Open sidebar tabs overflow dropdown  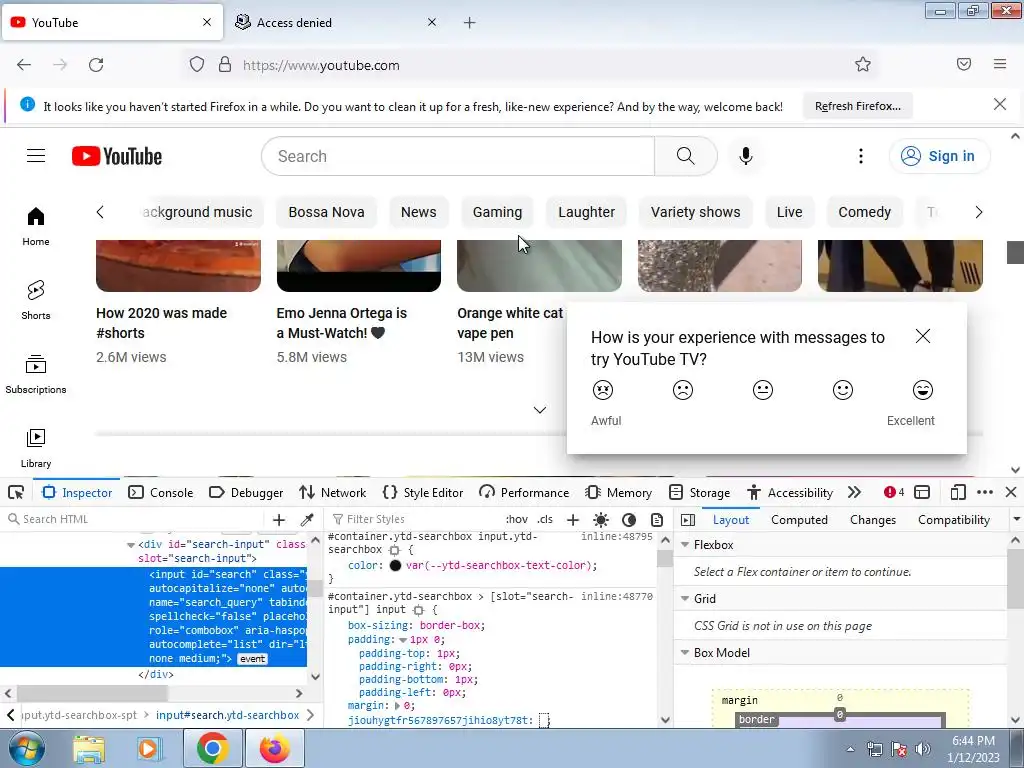(1016, 520)
